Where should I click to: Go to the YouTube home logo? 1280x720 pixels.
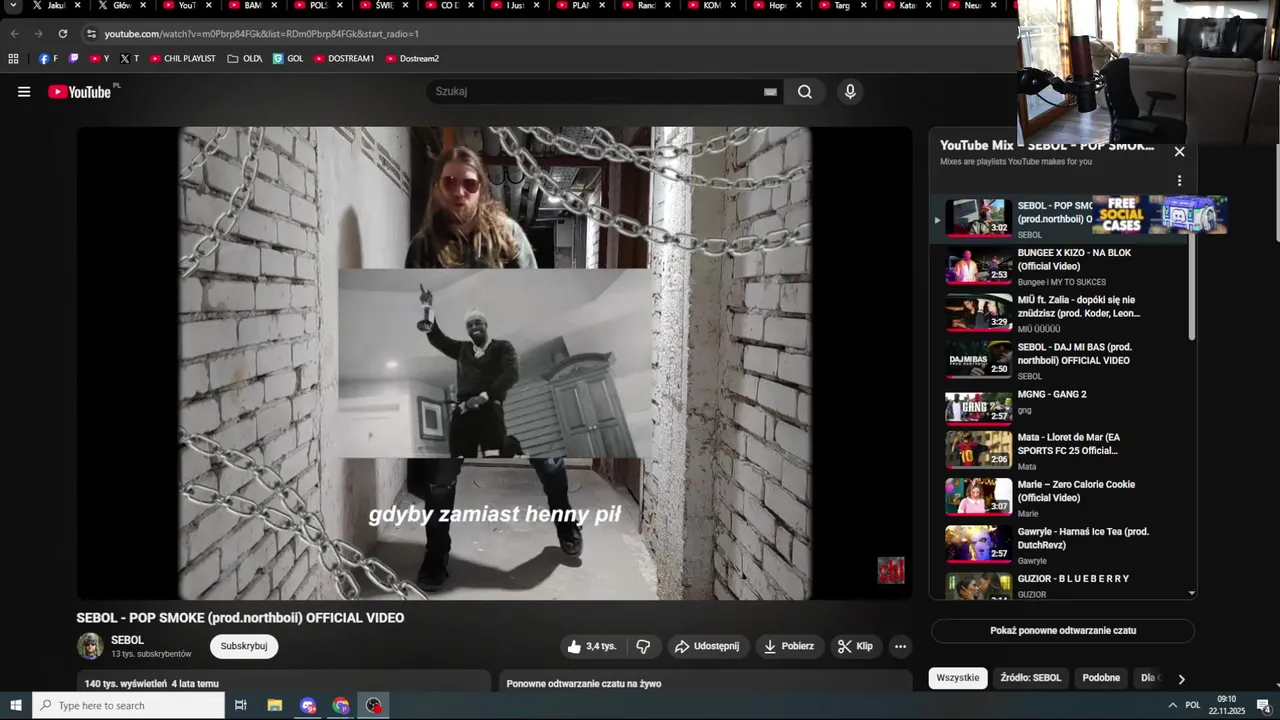coord(80,92)
